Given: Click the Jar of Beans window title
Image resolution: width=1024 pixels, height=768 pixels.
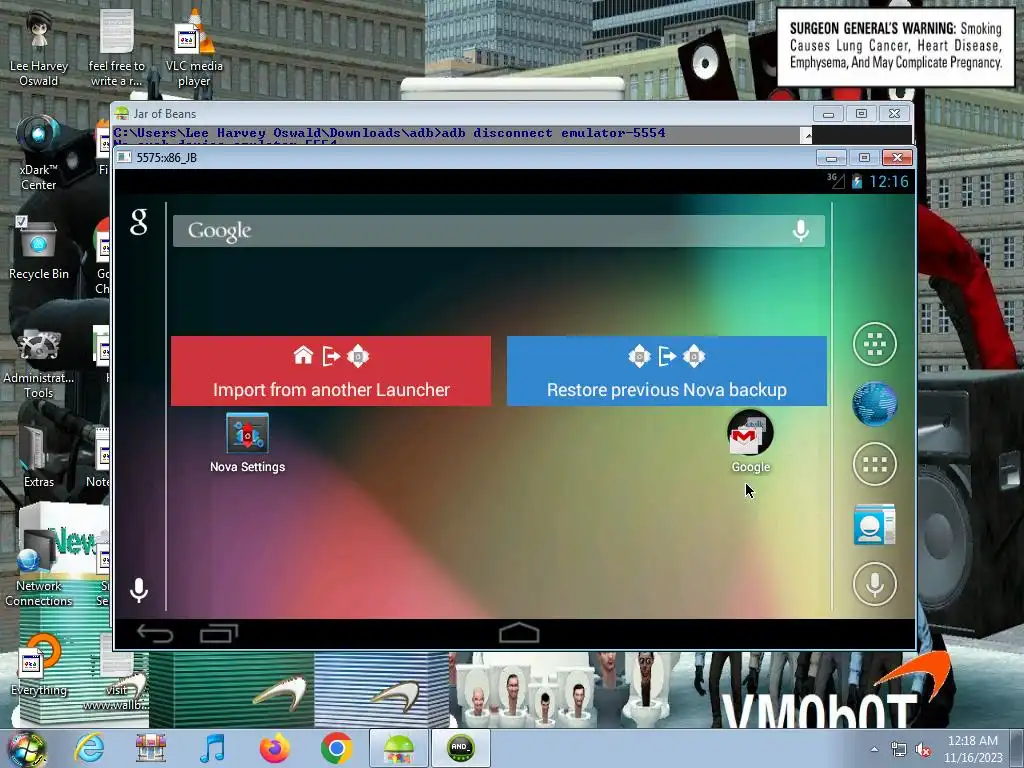Looking at the screenshot, I should tap(165, 114).
